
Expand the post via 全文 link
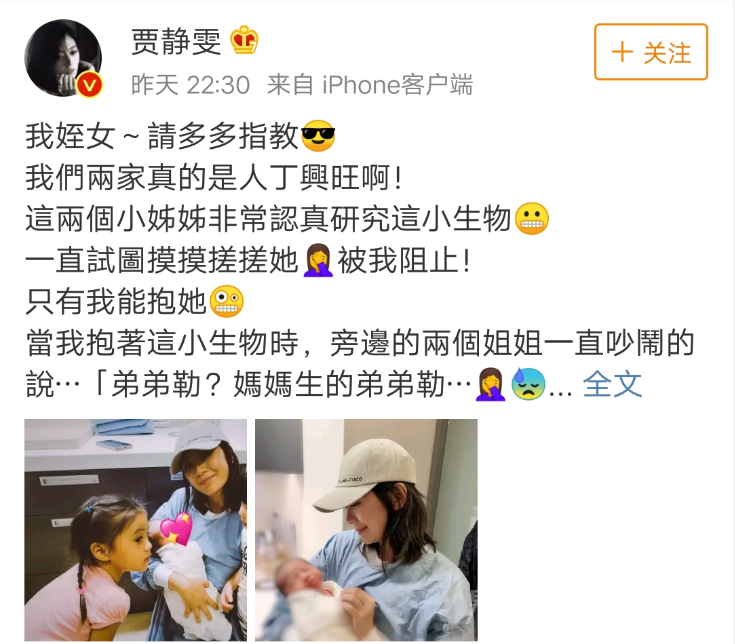click(612, 384)
